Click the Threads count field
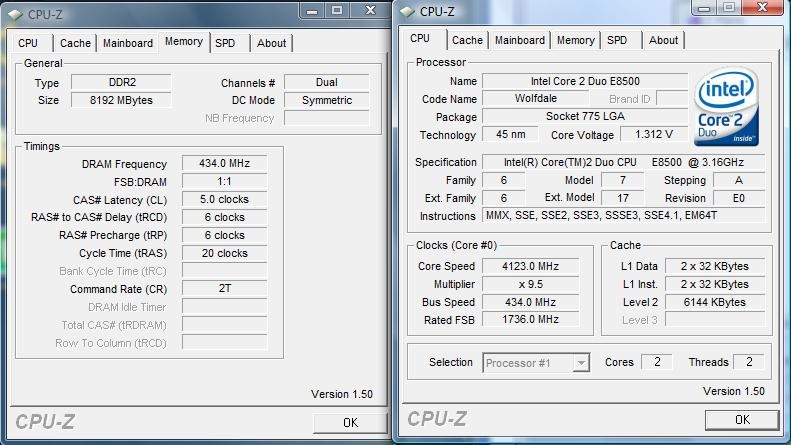Viewport: 791px width, 445px height. tap(749, 362)
